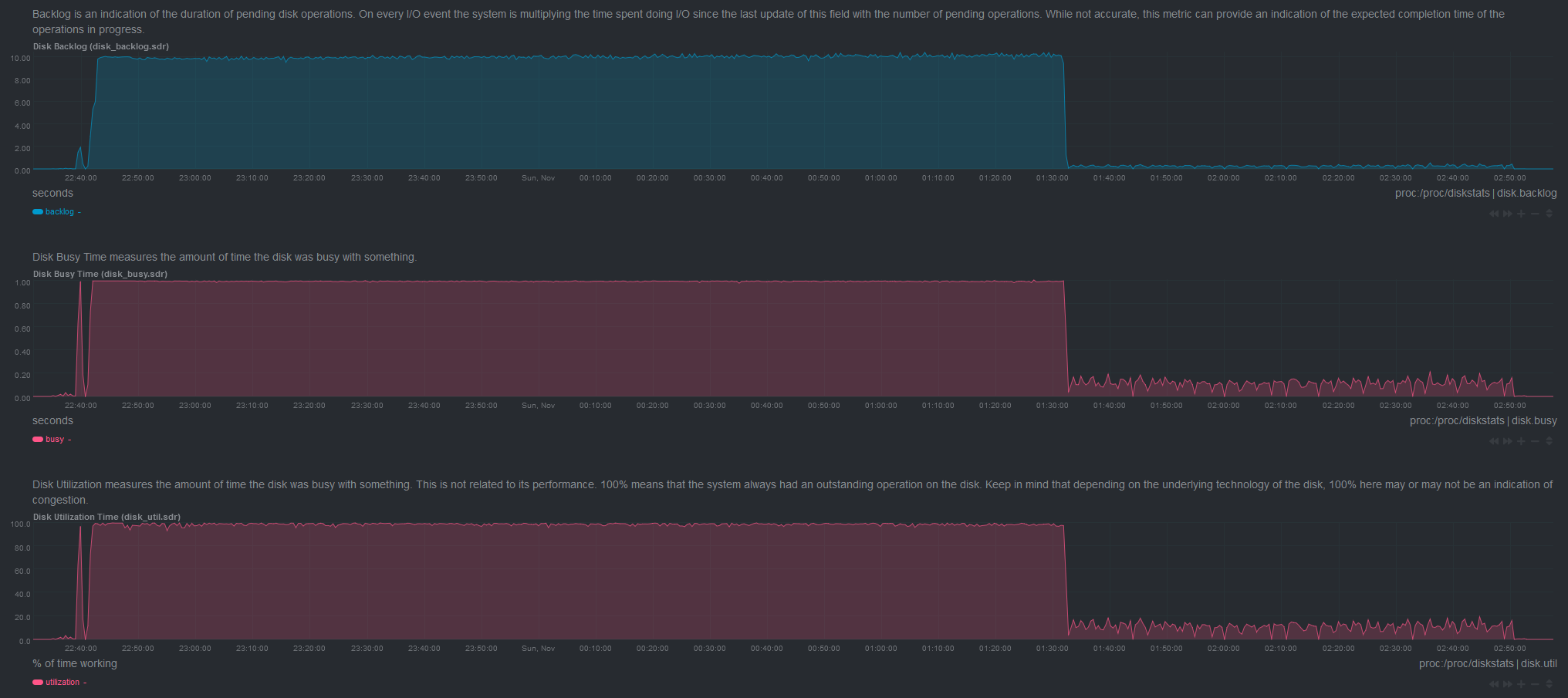Fast-forward the Disk Busy Time chart

click(1508, 441)
